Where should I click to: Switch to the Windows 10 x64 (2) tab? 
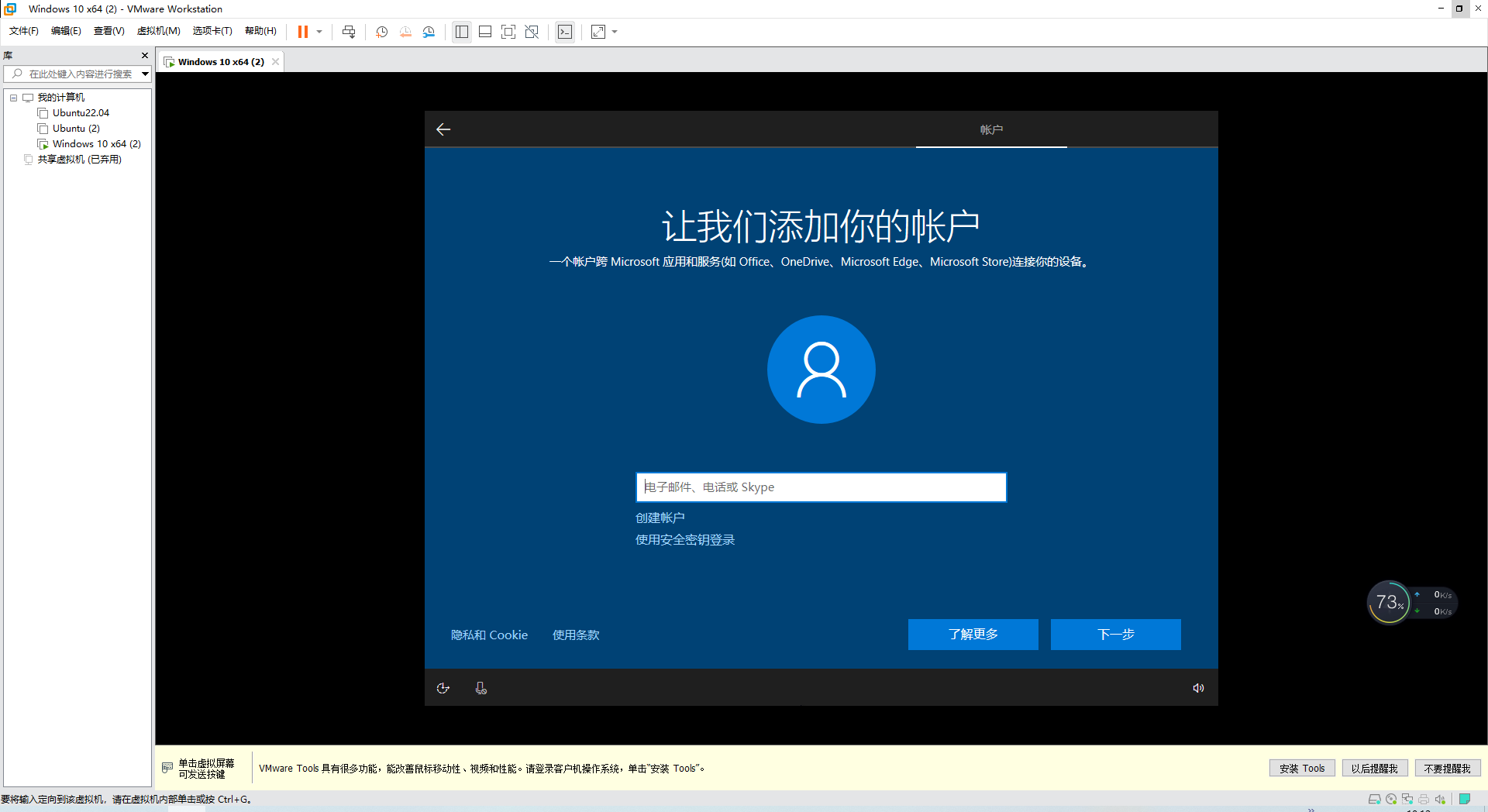(220, 62)
